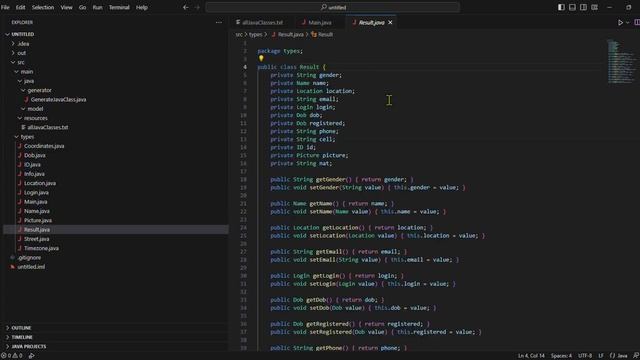The height and width of the screenshot is (360, 640).
Task: Open the Explorer more actions ellipsis
Action: tap(219, 22)
